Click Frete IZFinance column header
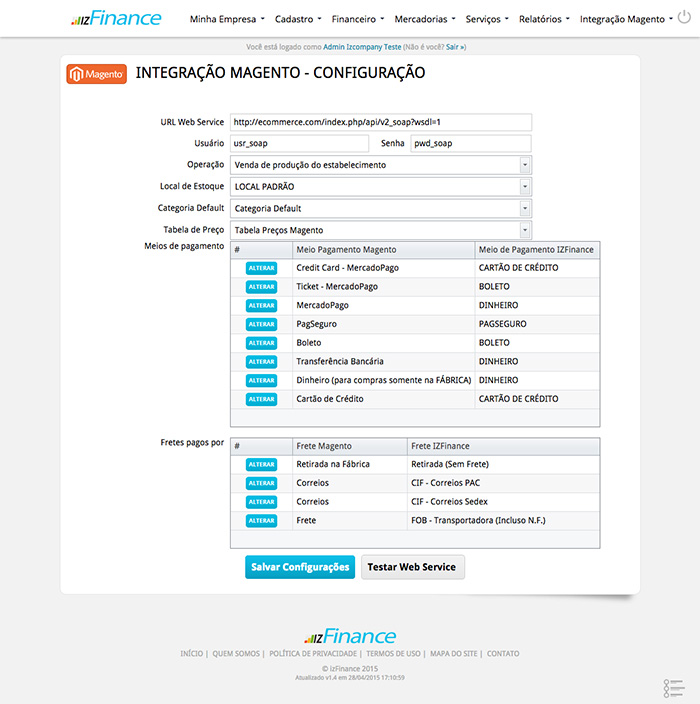Image resolution: width=700 pixels, height=704 pixels. coord(503,446)
